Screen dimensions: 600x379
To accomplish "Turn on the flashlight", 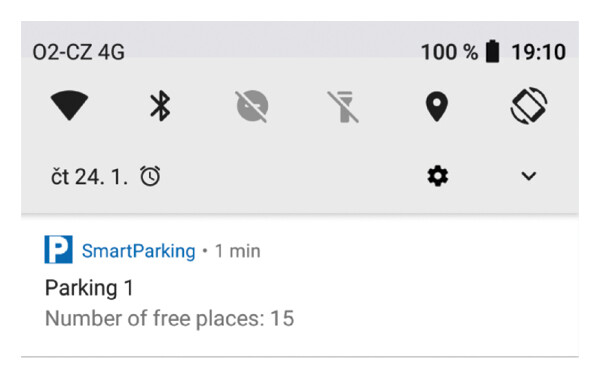I will (343, 106).
